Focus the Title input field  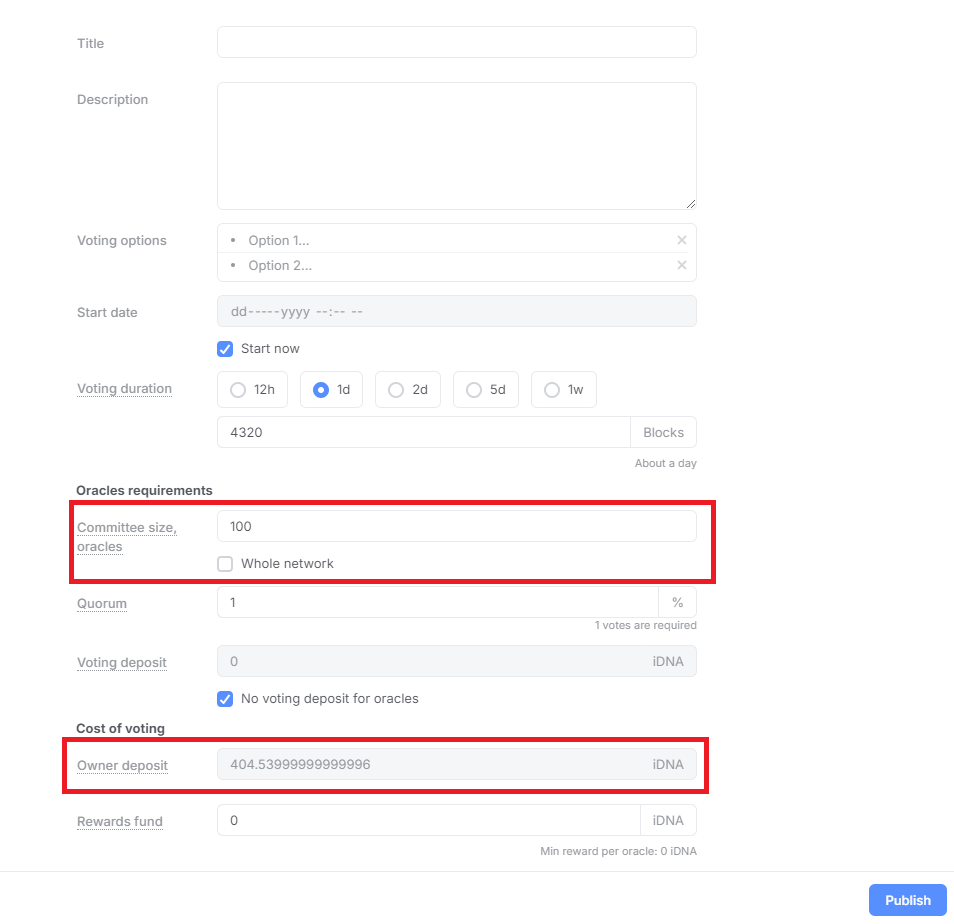click(x=456, y=42)
